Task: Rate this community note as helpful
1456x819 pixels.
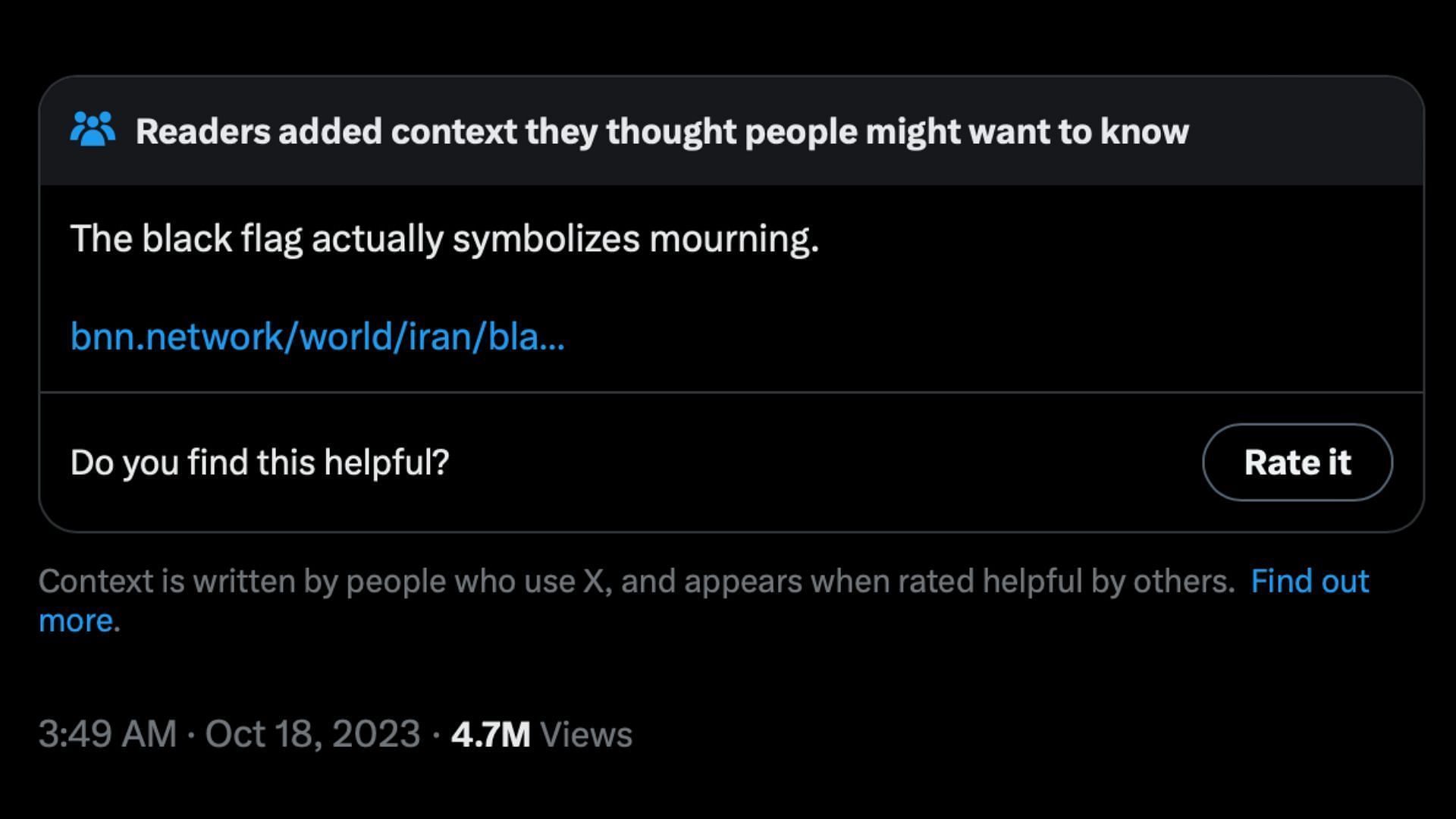Action: pyautogui.click(x=1297, y=462)
